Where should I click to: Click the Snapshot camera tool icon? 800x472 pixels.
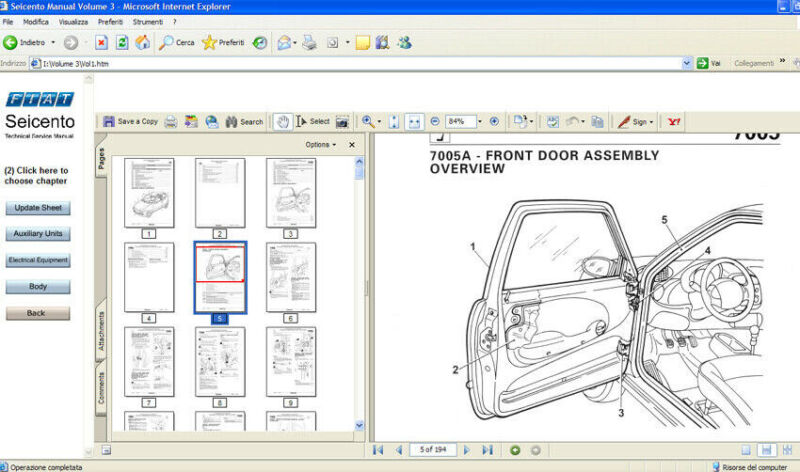coord(342,121)
